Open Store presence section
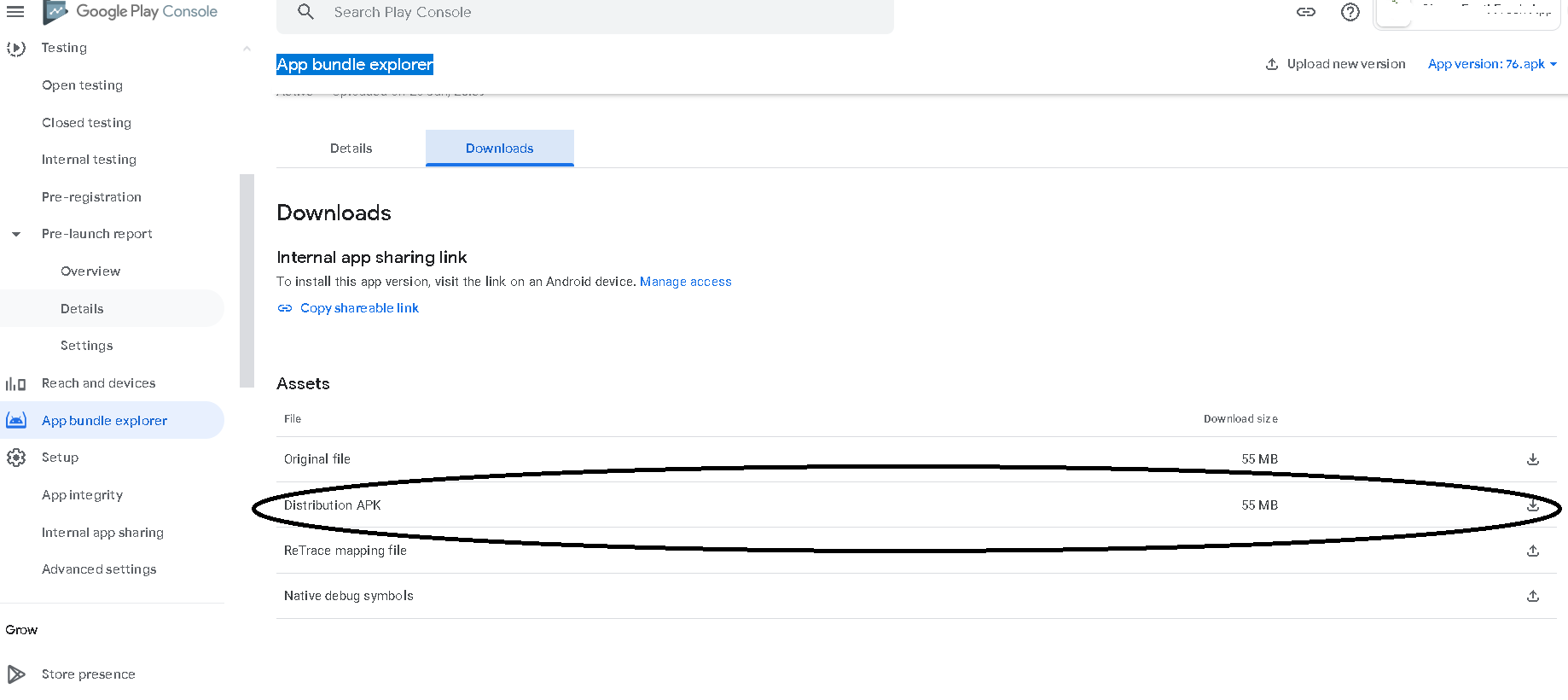 click(x=88, y=674)
